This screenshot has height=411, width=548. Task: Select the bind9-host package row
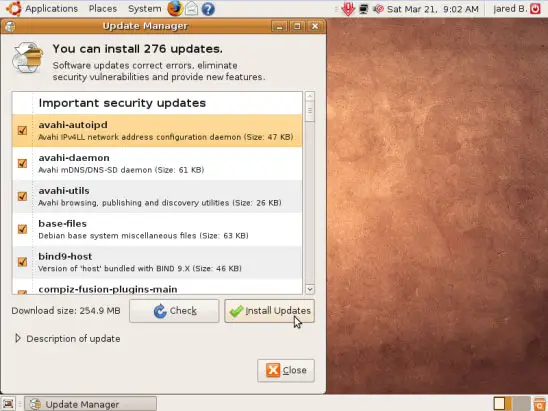[x=157, y=262]
